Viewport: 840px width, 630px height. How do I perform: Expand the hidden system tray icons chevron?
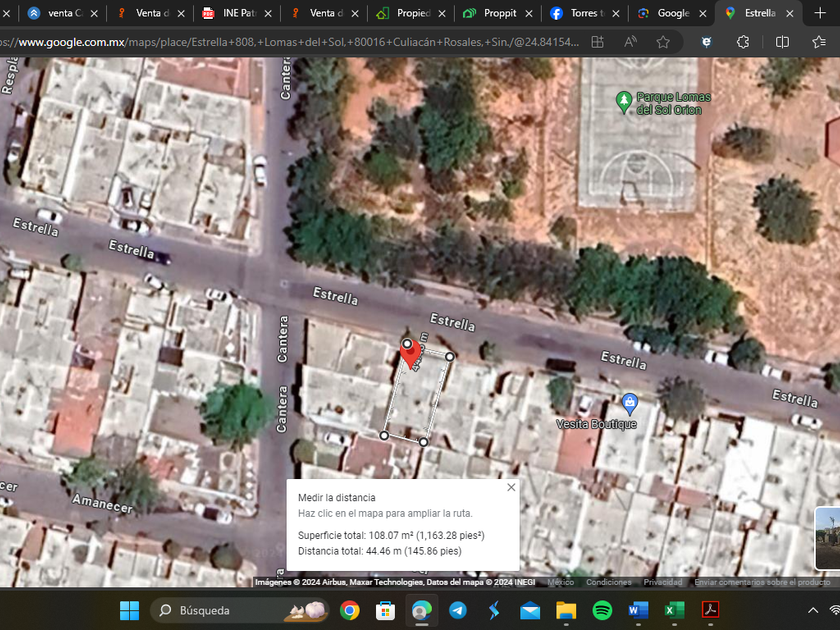[x=812, y=610]
